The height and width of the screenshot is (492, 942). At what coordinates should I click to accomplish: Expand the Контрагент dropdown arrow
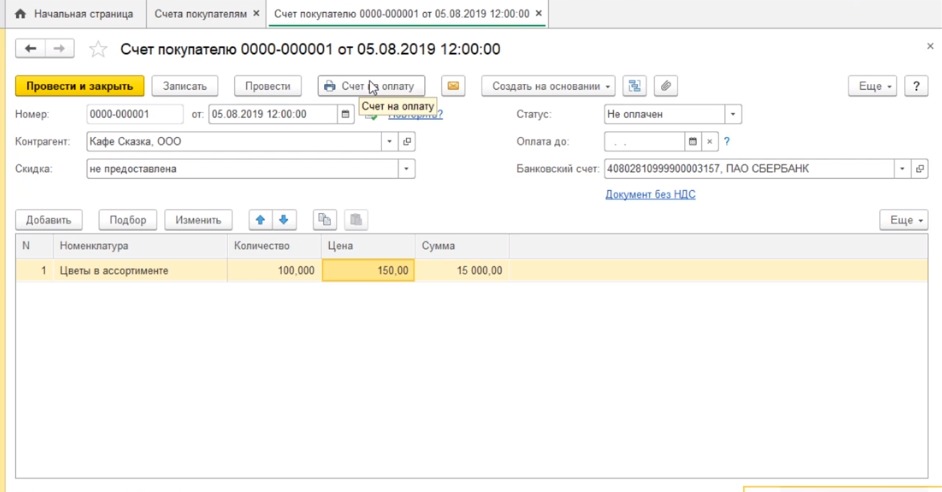390,142
